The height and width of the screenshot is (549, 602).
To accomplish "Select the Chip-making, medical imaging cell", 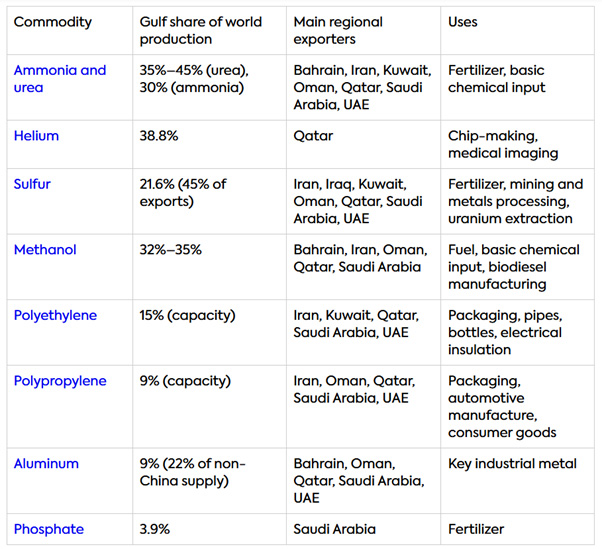I will click(x=503, y=145).
